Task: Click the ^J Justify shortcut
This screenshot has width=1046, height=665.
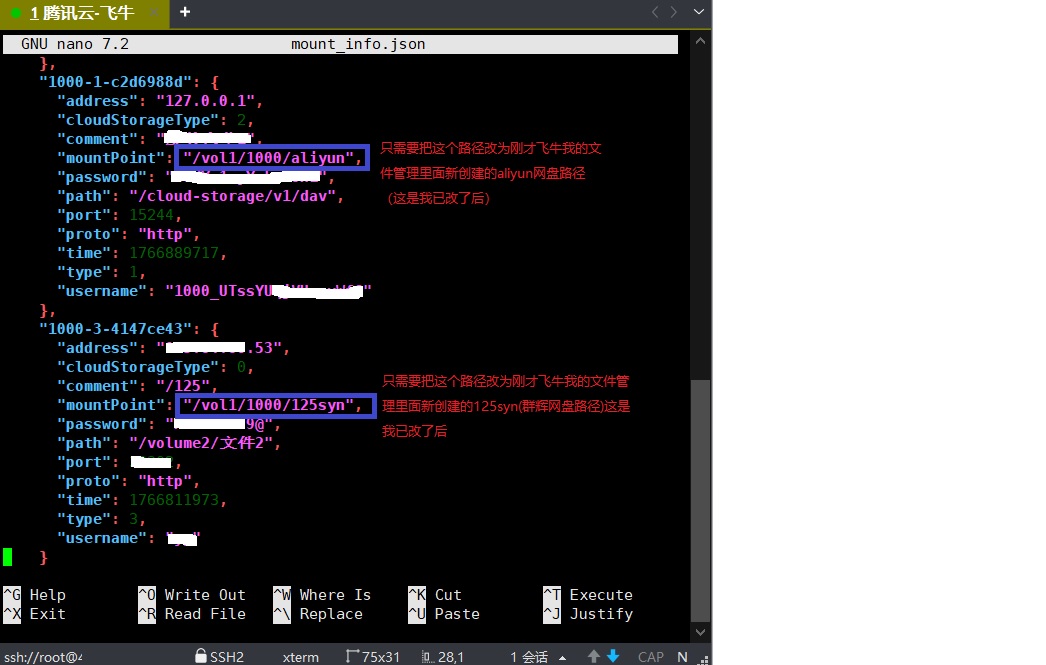Action: coord(588,614)
